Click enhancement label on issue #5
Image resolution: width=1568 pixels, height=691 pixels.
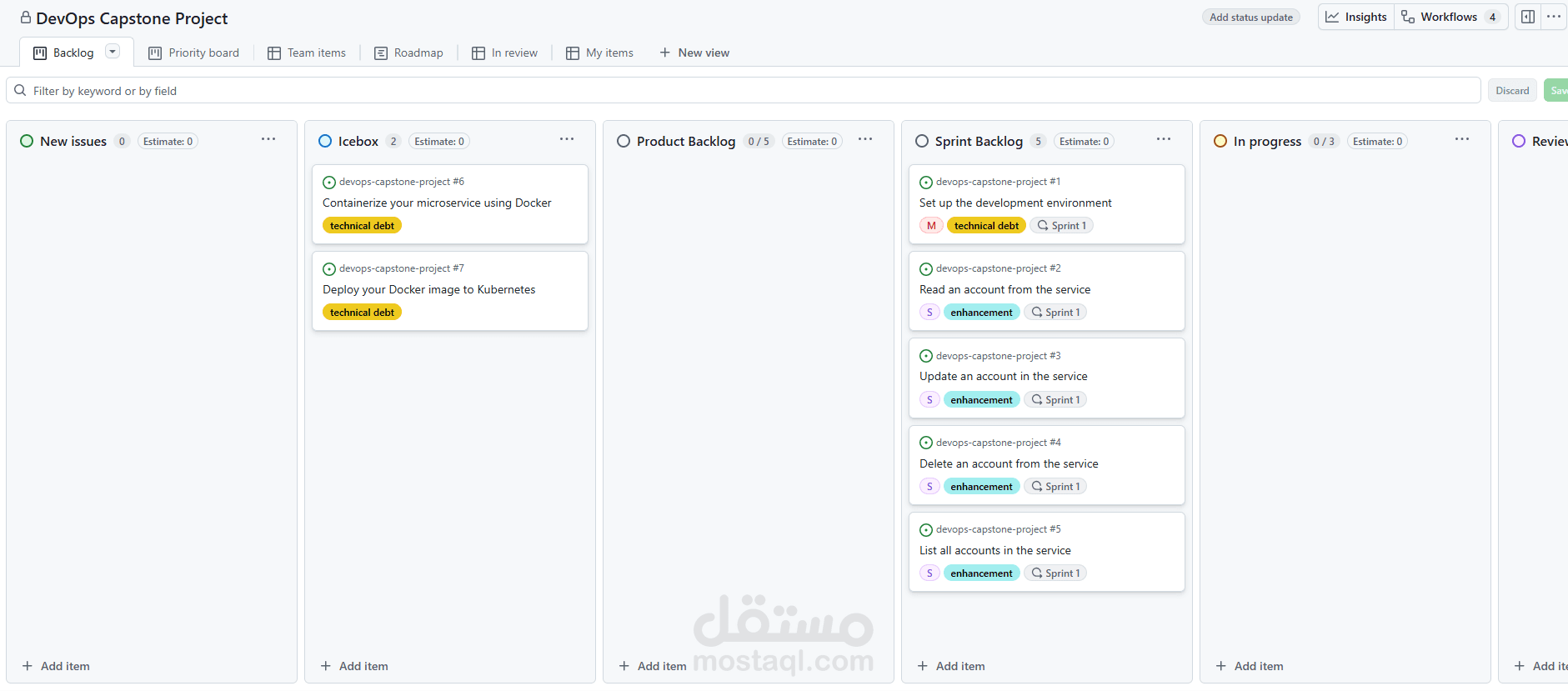click(x=981, y=573)
